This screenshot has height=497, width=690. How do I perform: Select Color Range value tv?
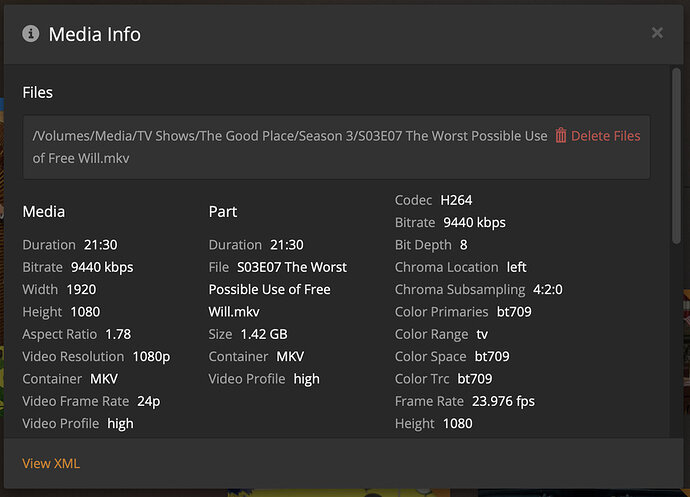[x=482, y=335]
